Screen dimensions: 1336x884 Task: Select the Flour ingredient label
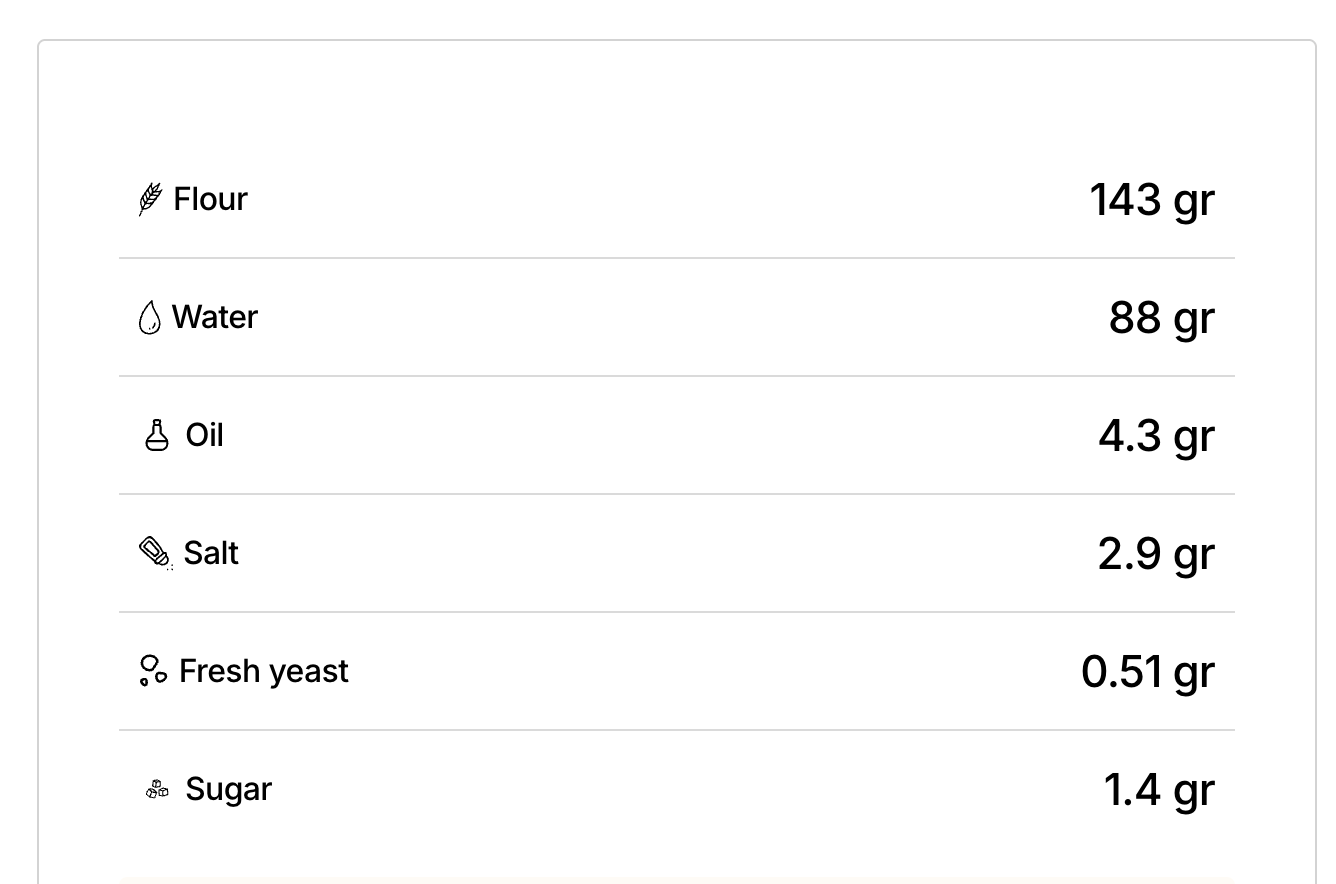click(x=210, y=199)
